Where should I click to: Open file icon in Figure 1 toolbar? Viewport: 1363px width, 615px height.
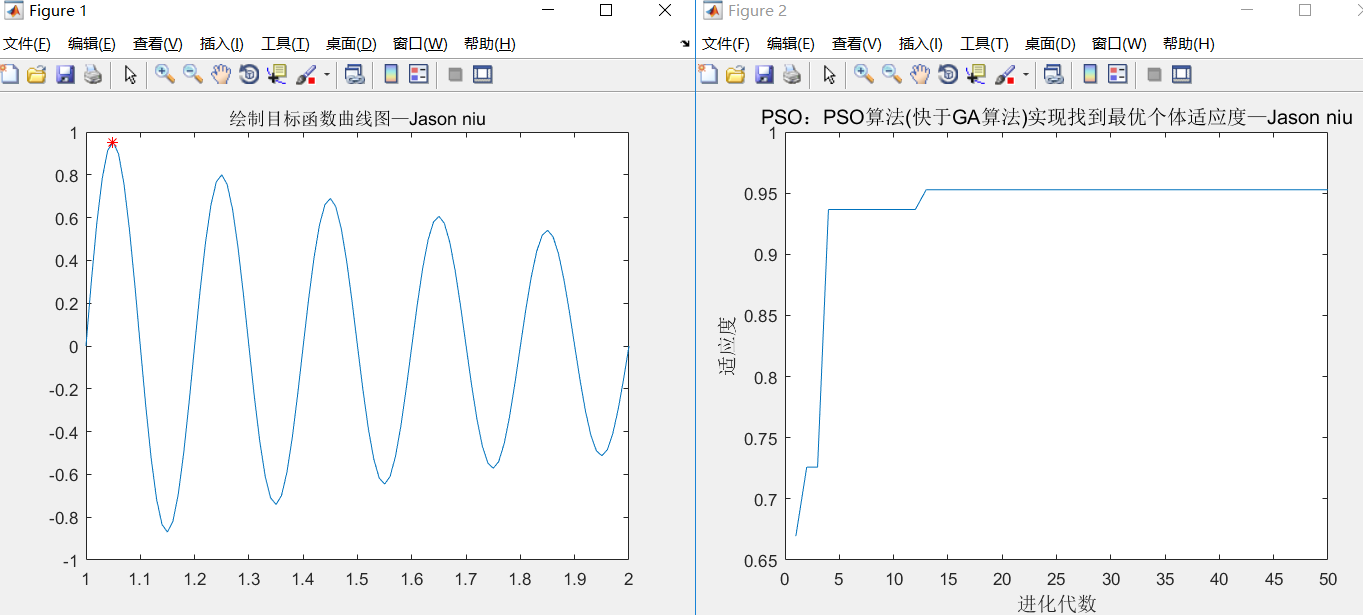[x=37, y=74]
